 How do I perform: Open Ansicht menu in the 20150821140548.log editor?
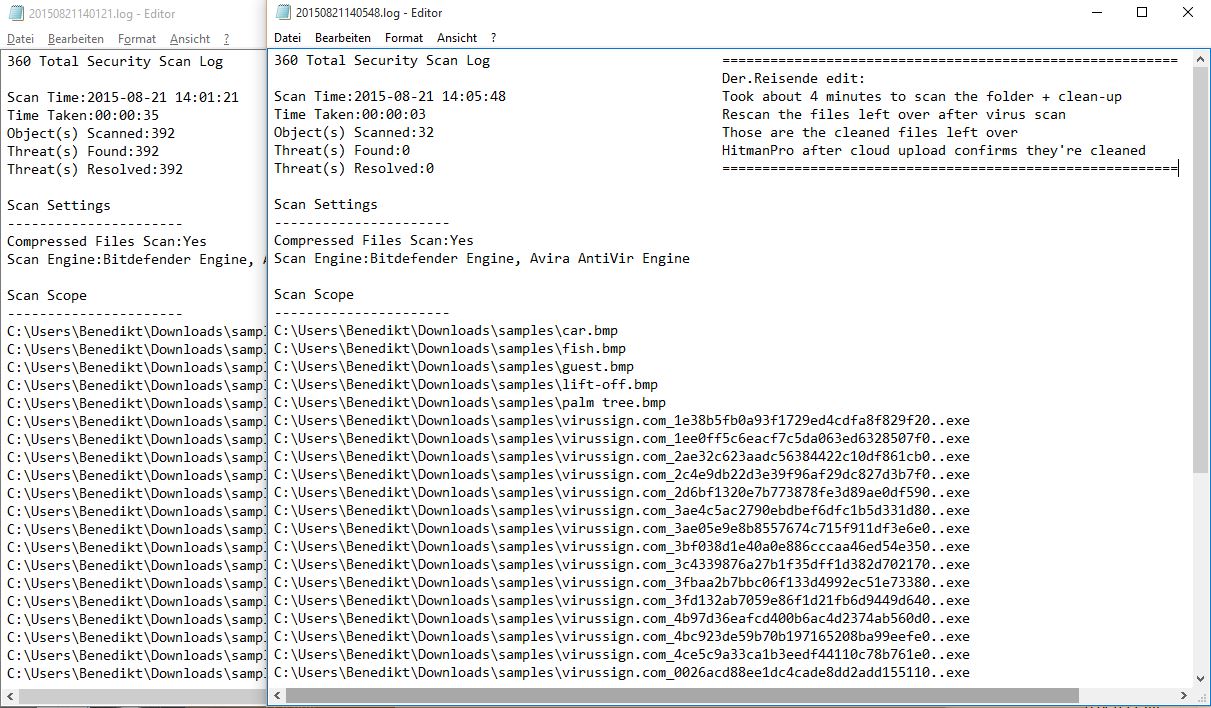[457, 38]
